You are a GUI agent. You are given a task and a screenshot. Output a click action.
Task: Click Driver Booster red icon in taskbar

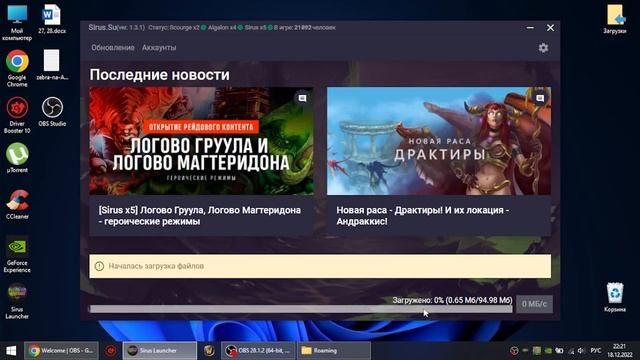point(111,351)
